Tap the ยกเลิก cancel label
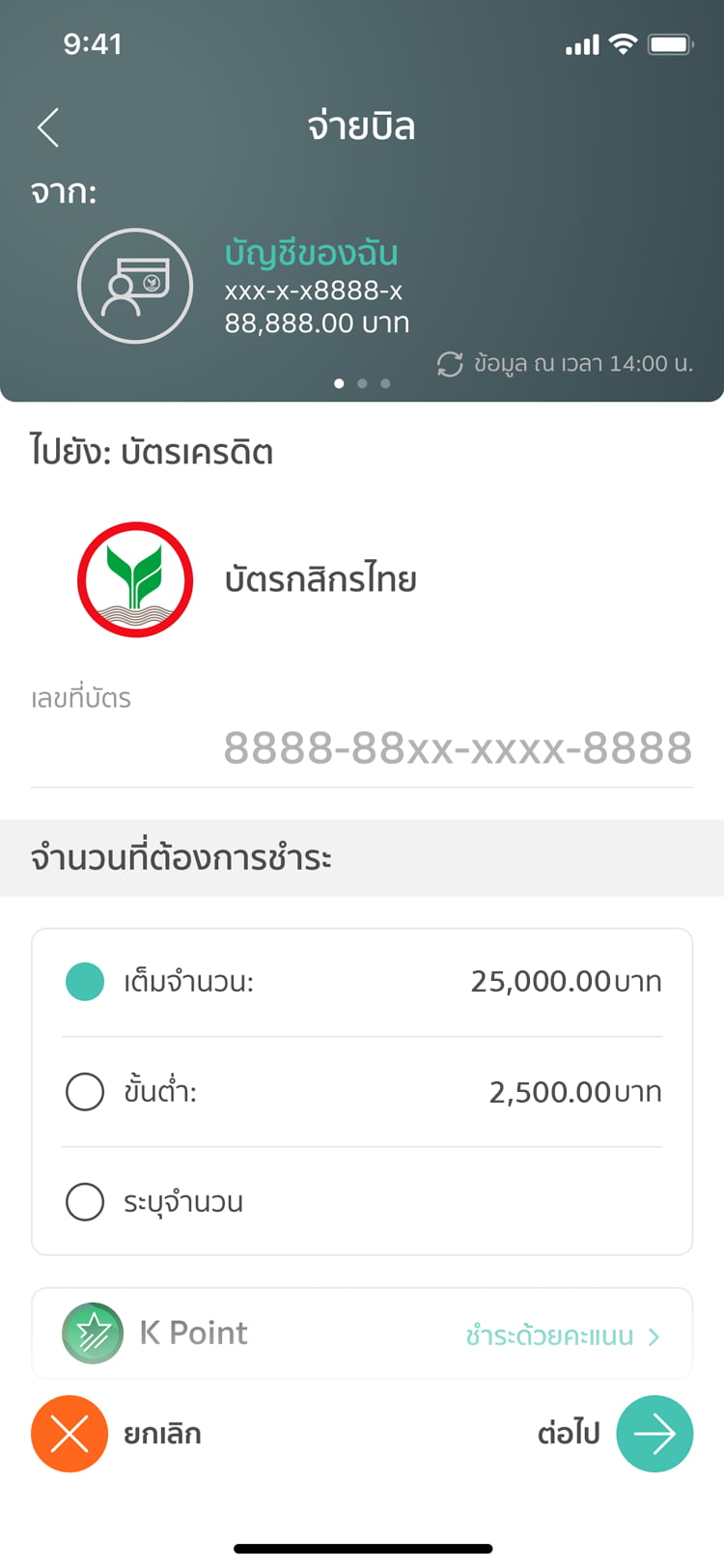 click(162, 1434)
